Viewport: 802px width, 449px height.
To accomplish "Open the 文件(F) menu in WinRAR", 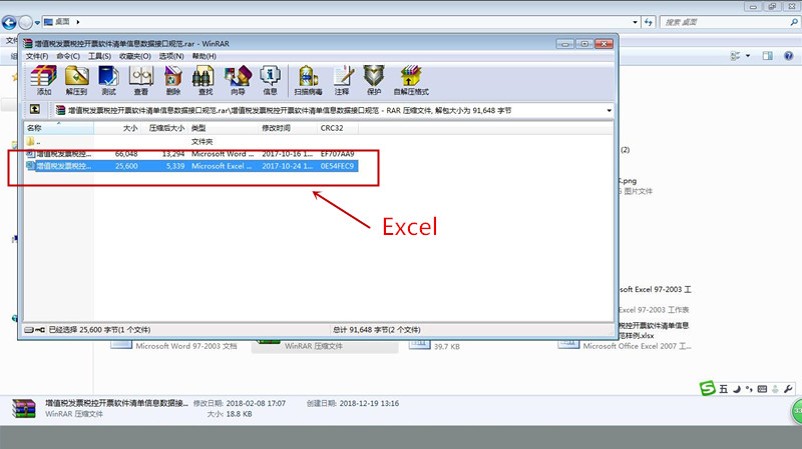I will [x=37, y=56].
